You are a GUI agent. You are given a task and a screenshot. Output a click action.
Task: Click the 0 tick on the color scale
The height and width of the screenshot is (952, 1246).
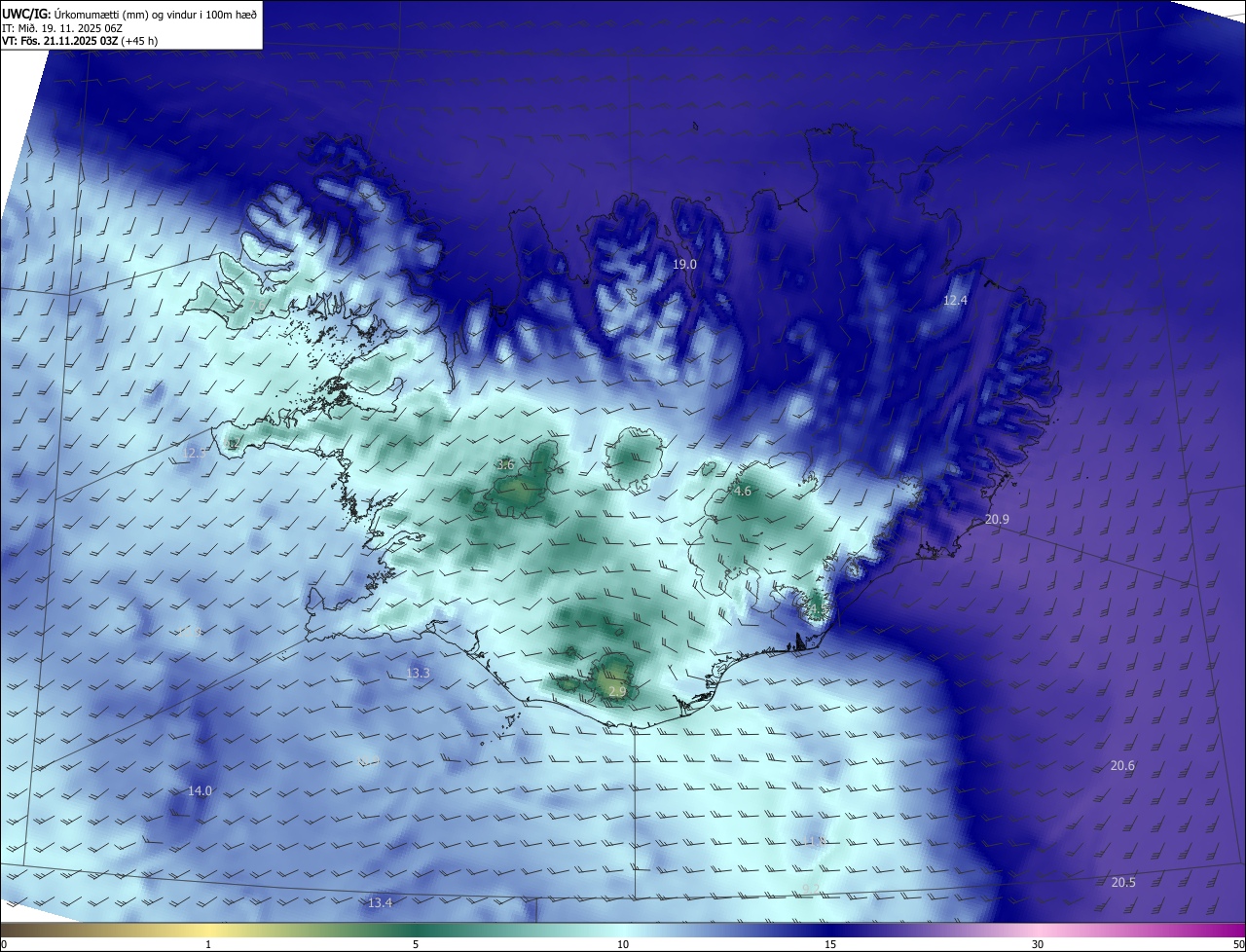pos(4,944)
